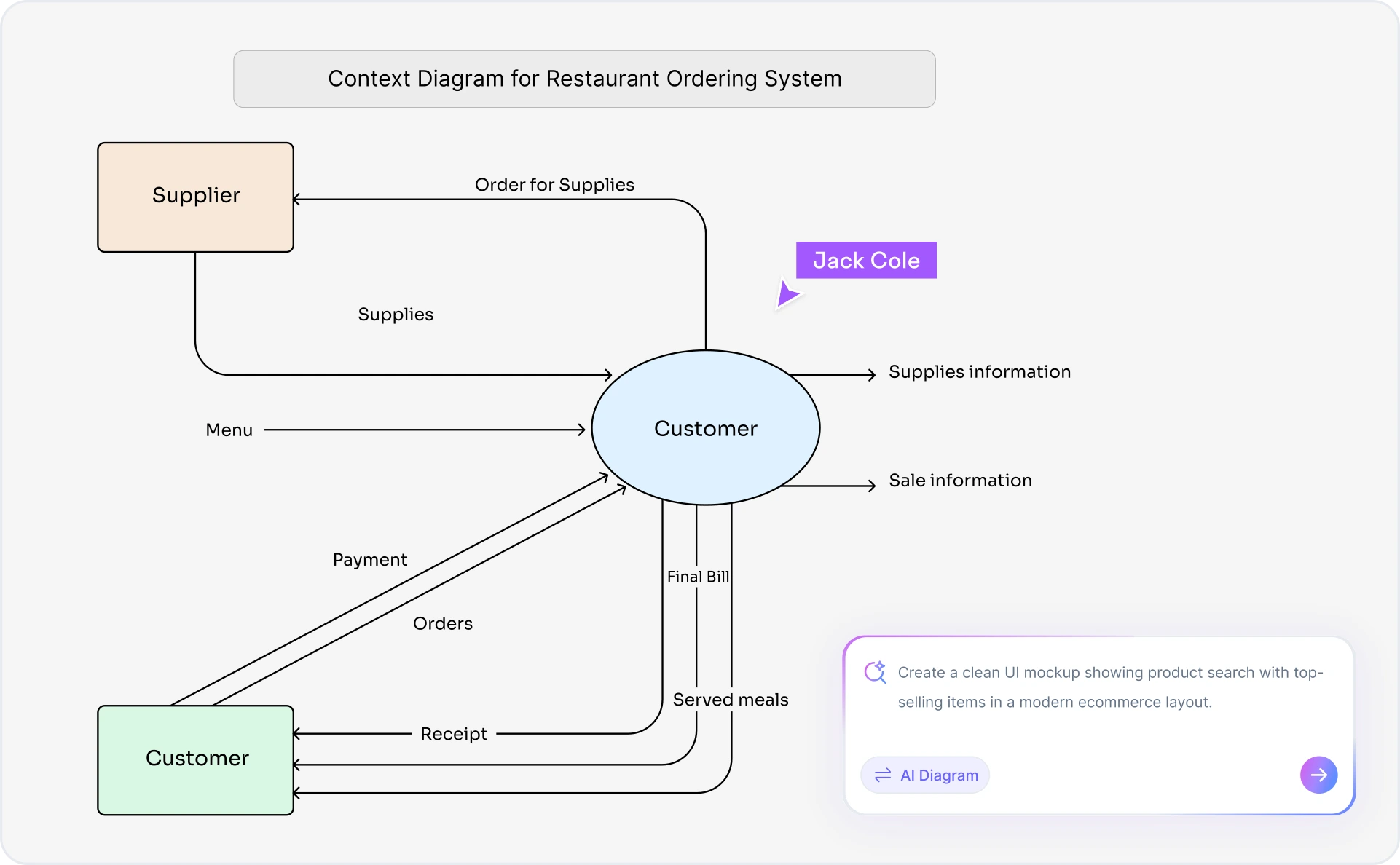Click the Jack Cole name tag
Image resolution: width=1400 pixels, height=865 pixels.
866,260
